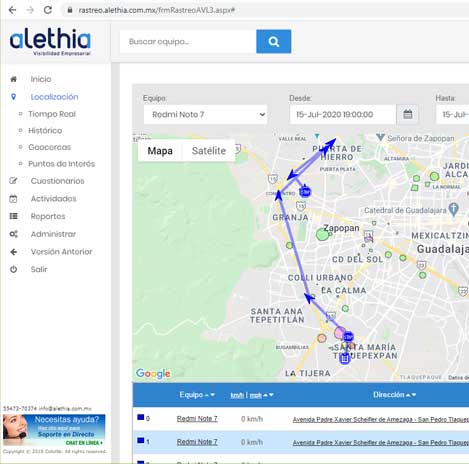Open the Equipo Redmi Note 7 dropdown
The height and width of the screenshot is (464, 469).
tap(205, 114)
